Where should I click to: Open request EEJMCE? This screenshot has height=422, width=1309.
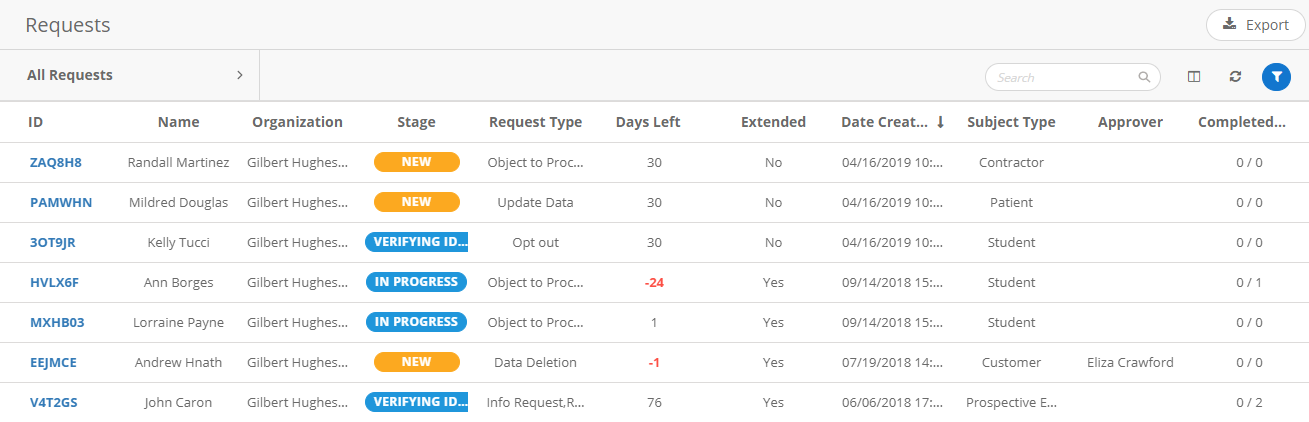click(54, 362)
